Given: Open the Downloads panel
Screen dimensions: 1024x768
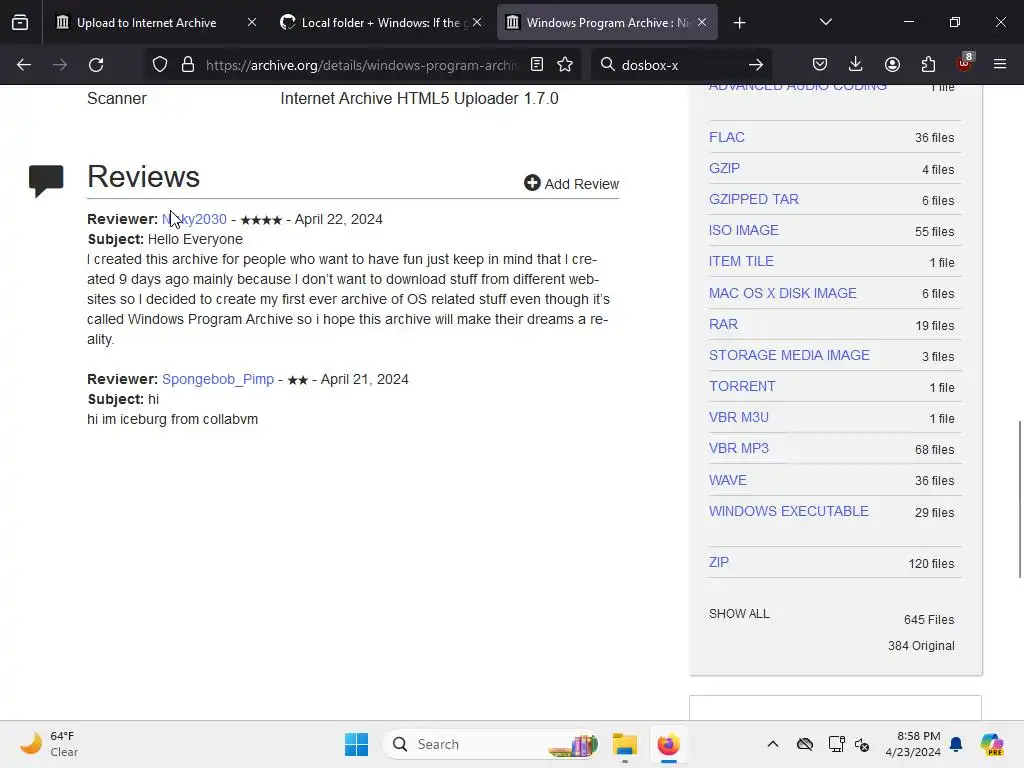Looking at the screenshot, I should 856,65.
